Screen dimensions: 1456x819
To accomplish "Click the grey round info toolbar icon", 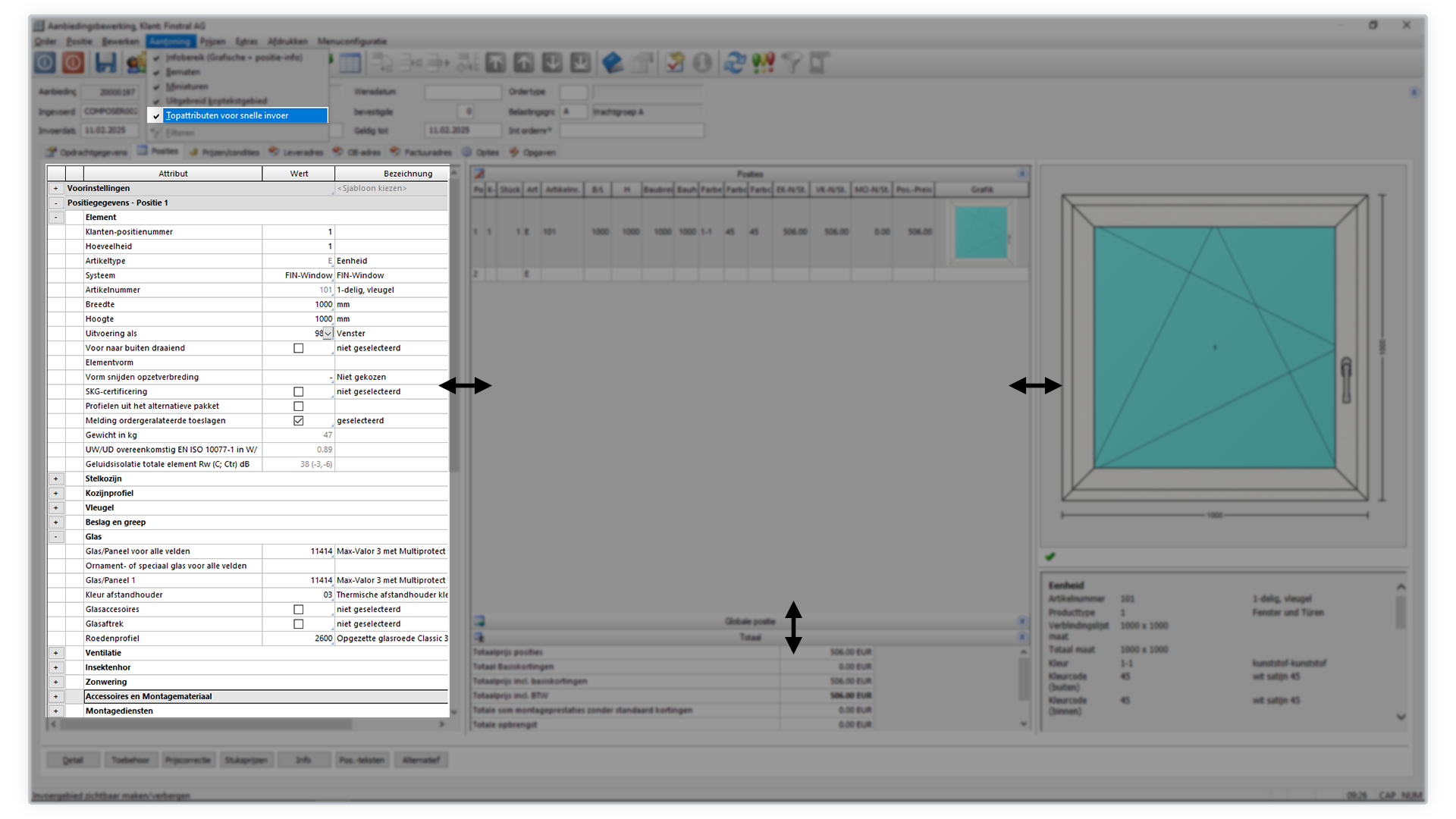I will (703, 63).
